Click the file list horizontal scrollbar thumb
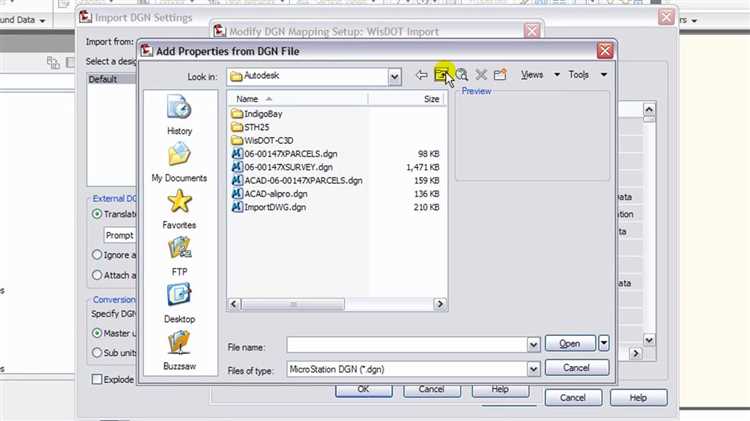This screenshot has height=421, width=750. [x=293, y=304]
